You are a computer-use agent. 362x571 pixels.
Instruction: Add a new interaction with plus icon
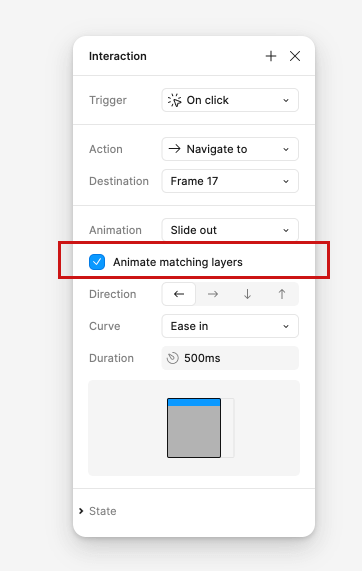[271, 56]
